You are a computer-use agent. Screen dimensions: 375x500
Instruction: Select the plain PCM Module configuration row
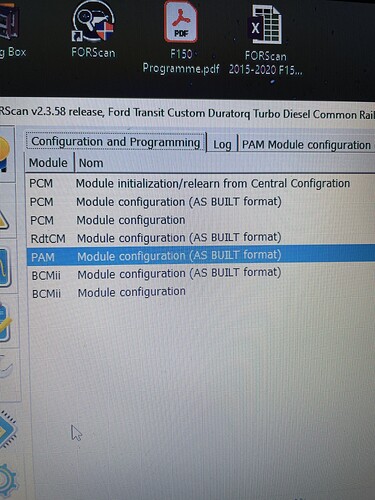pos(201,220)
